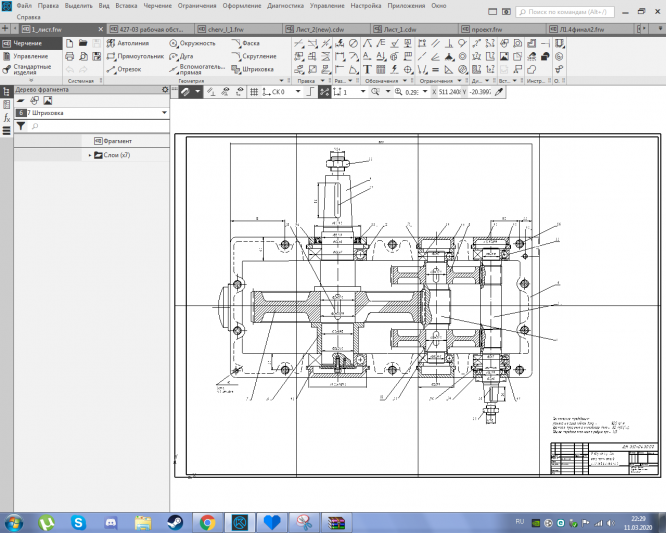Open the tree panel settings gear

165,90
